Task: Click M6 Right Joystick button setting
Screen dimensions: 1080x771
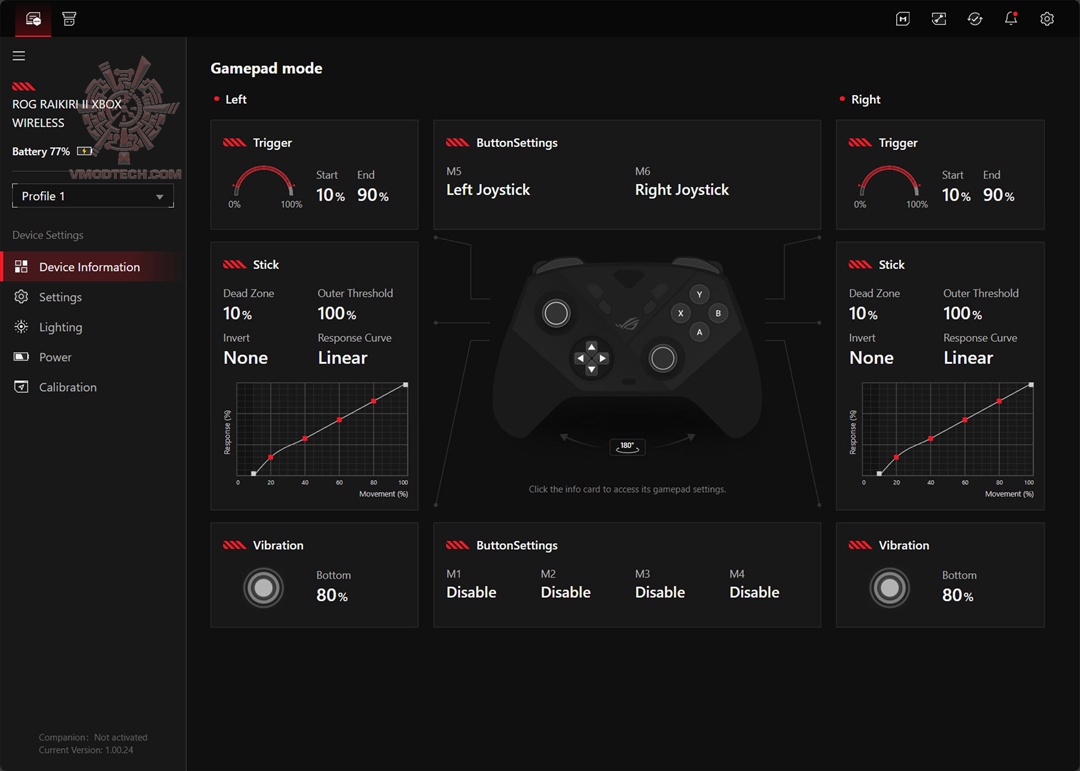Action: [682, 182]
